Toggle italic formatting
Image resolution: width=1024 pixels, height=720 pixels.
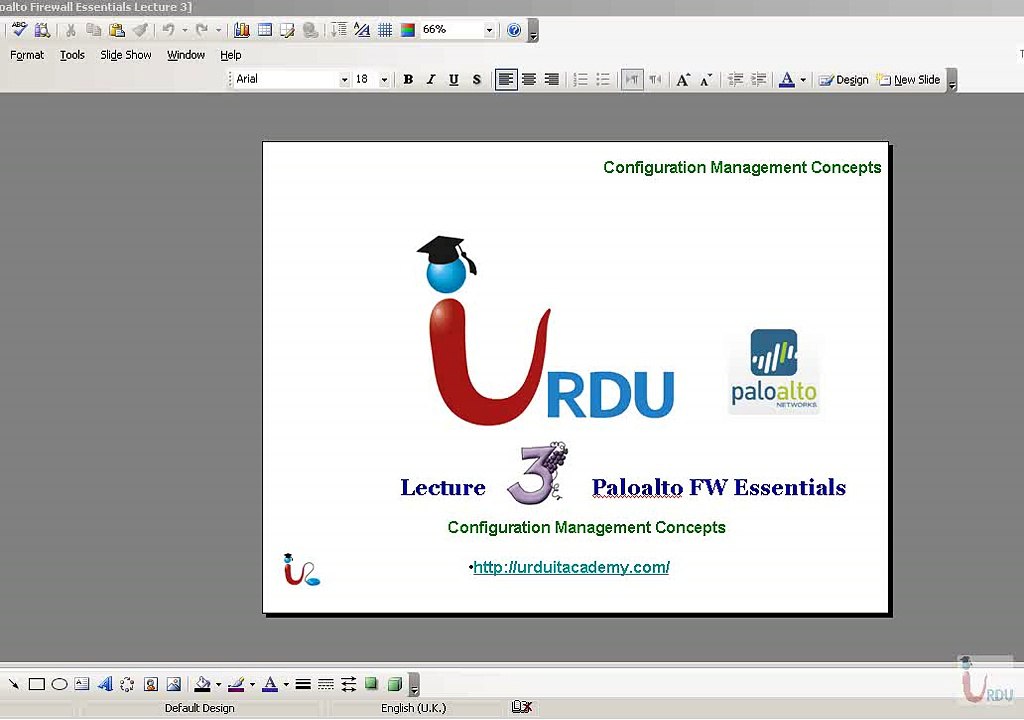[431, 80]
